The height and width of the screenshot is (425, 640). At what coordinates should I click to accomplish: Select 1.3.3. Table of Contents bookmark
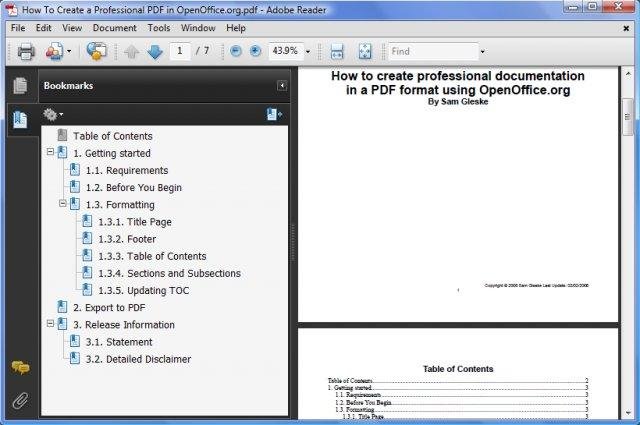152,256
